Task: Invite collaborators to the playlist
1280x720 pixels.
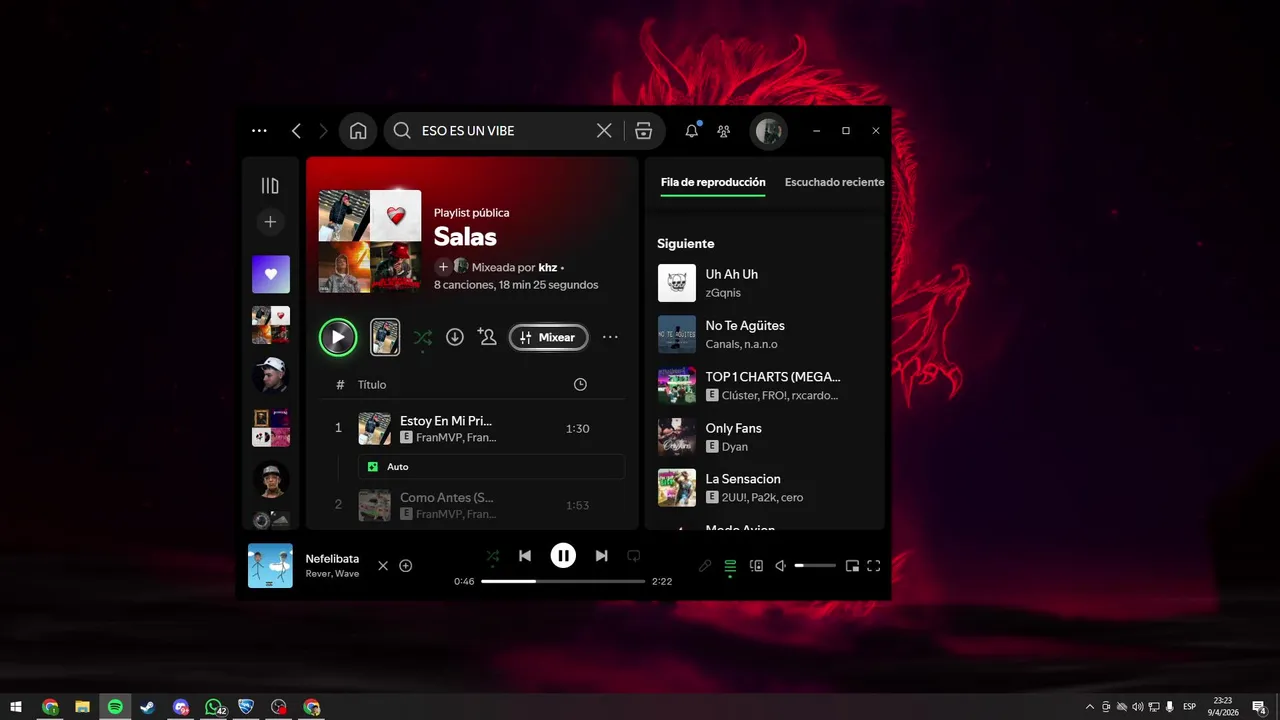Action: [x=487, y=337]
